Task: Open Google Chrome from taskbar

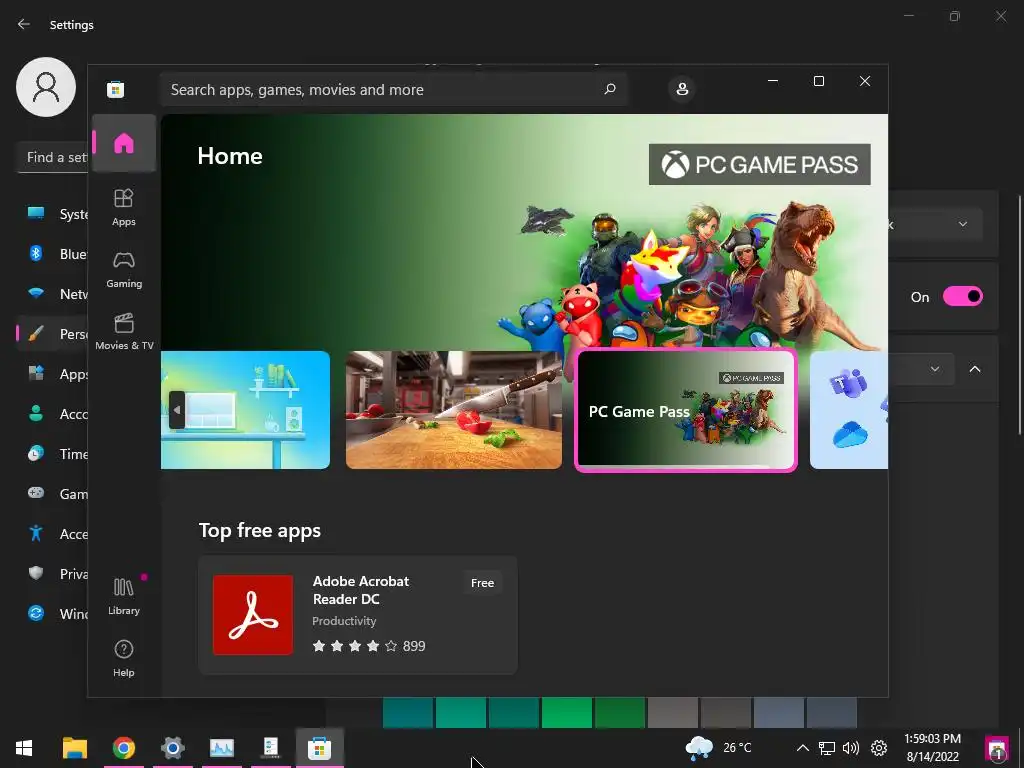Action: [x=123, y=748]
